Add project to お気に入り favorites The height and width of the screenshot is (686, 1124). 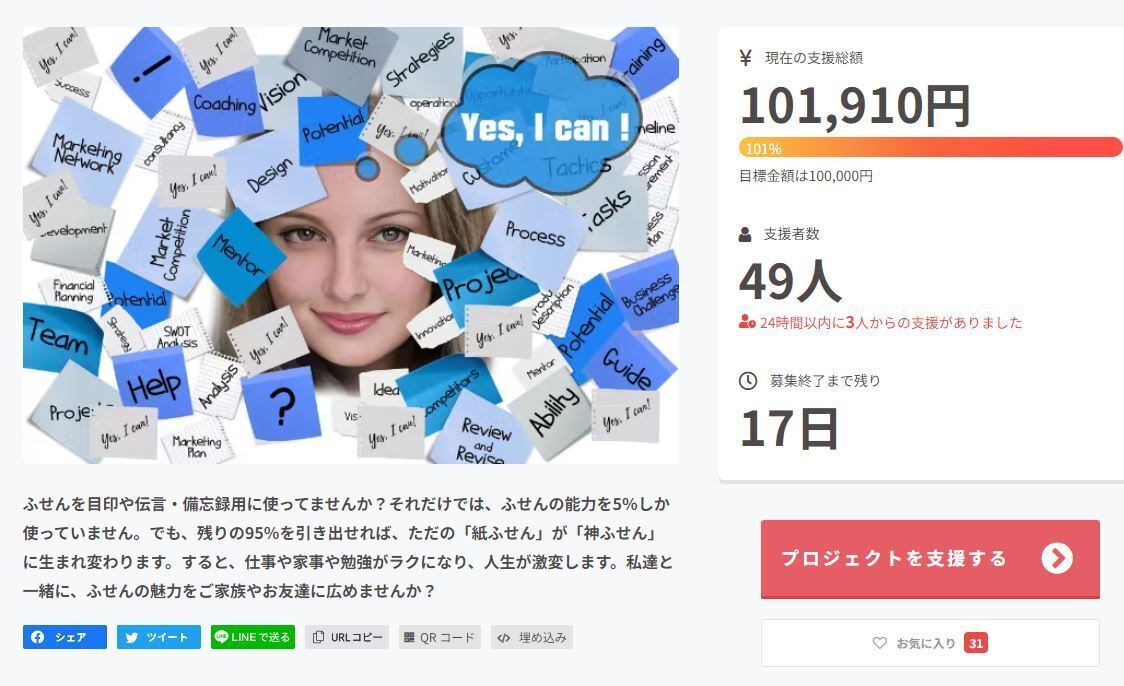pyautogui.click(x=930, y=643)
